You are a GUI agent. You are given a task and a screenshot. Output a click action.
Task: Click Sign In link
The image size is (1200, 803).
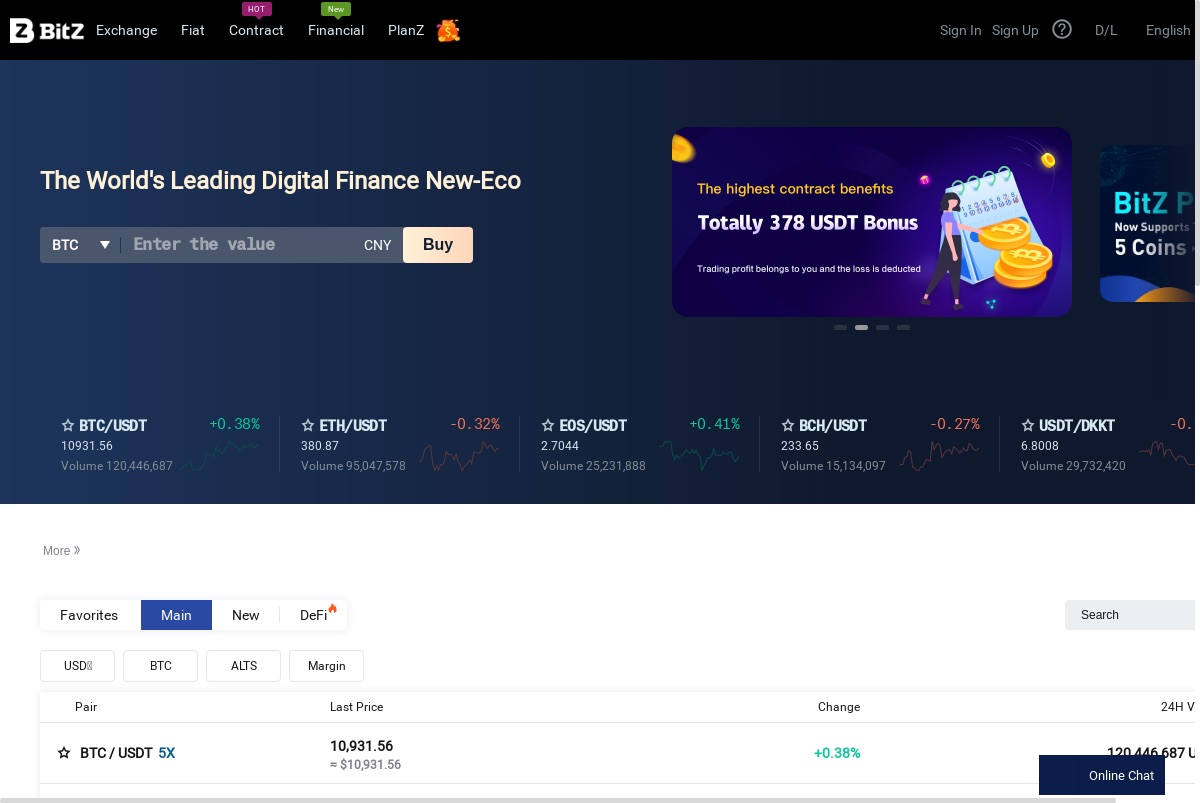[x=961, y=30]
